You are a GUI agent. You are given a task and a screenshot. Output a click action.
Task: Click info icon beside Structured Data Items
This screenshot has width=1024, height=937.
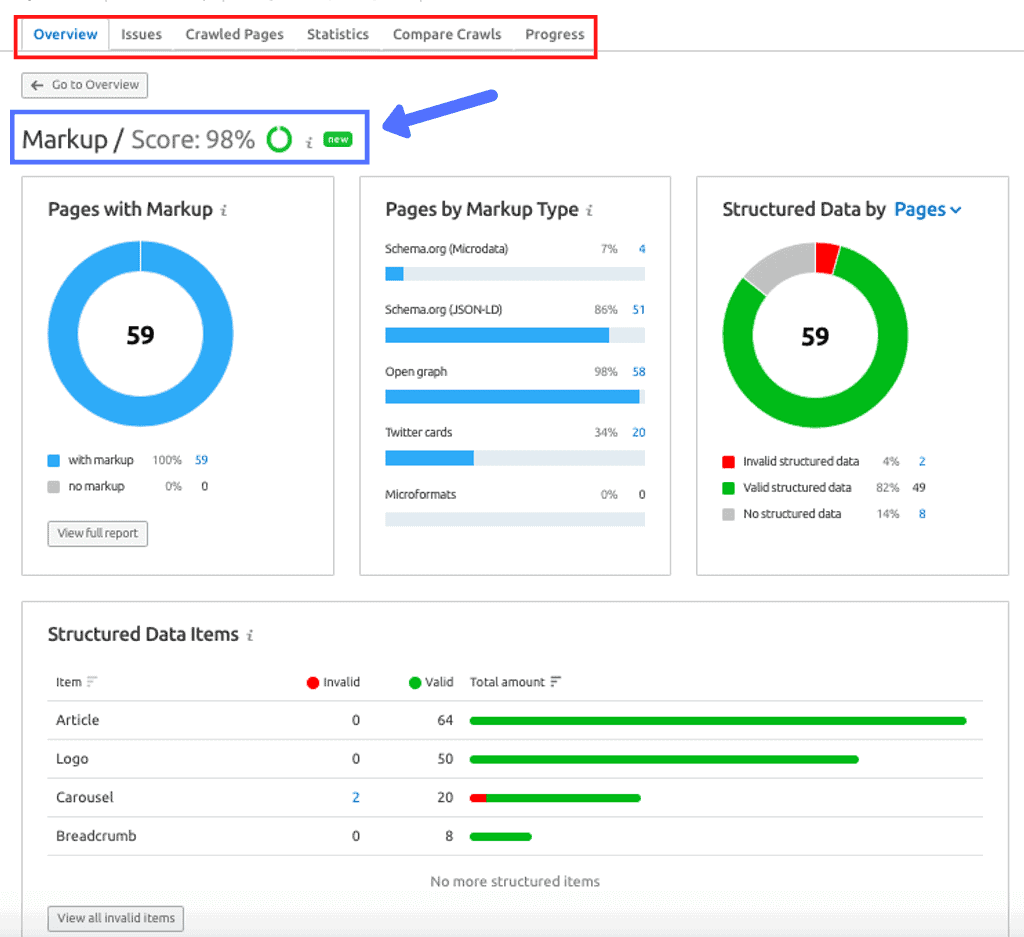click(x=249, y=635)
